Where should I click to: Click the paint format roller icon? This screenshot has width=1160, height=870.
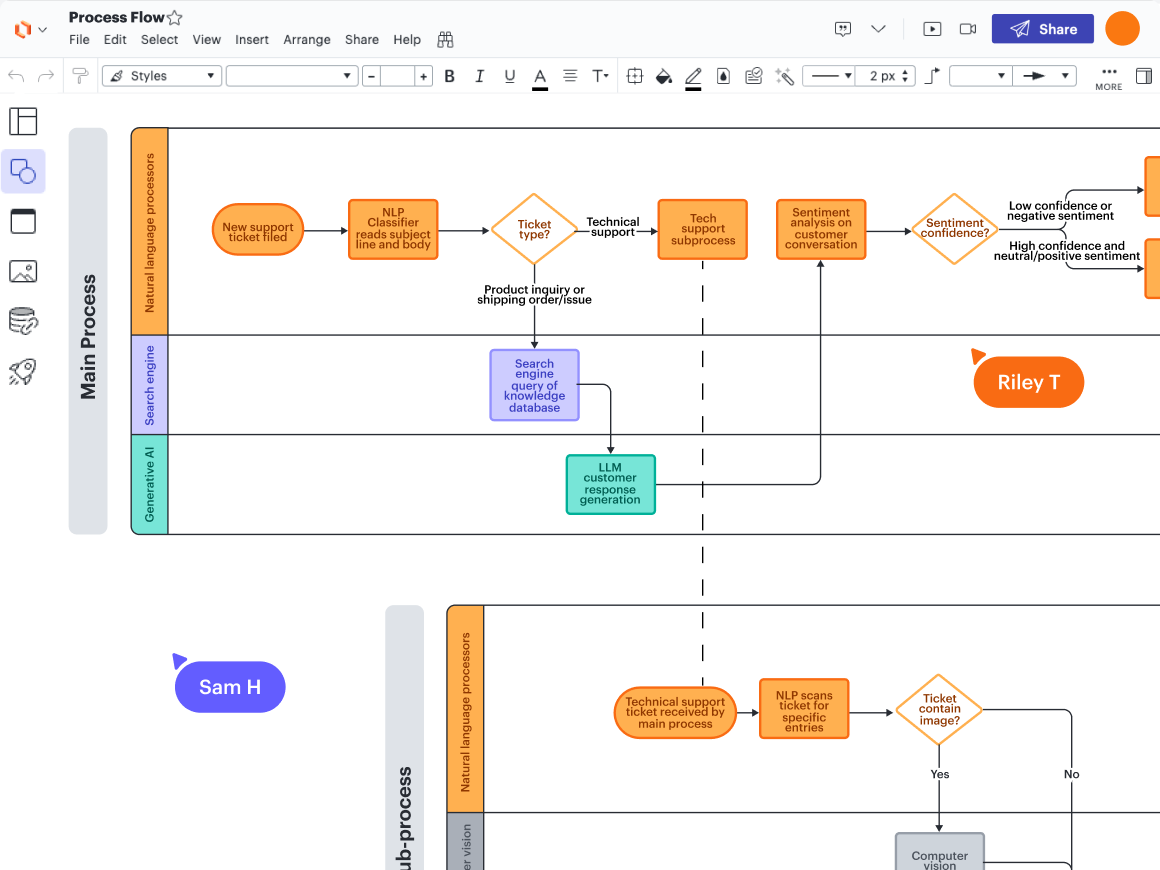(x=80, y=76)
